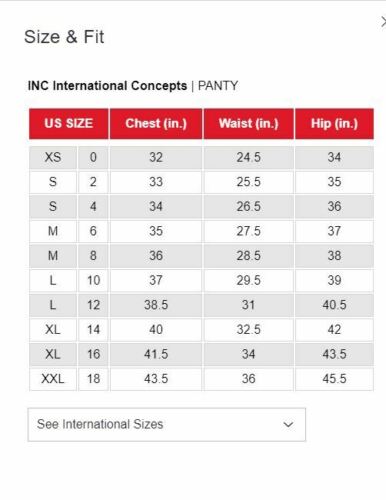
Task: Click the hip value 40.5 cell
Action: pyautogui.click(x=334, y=305)
